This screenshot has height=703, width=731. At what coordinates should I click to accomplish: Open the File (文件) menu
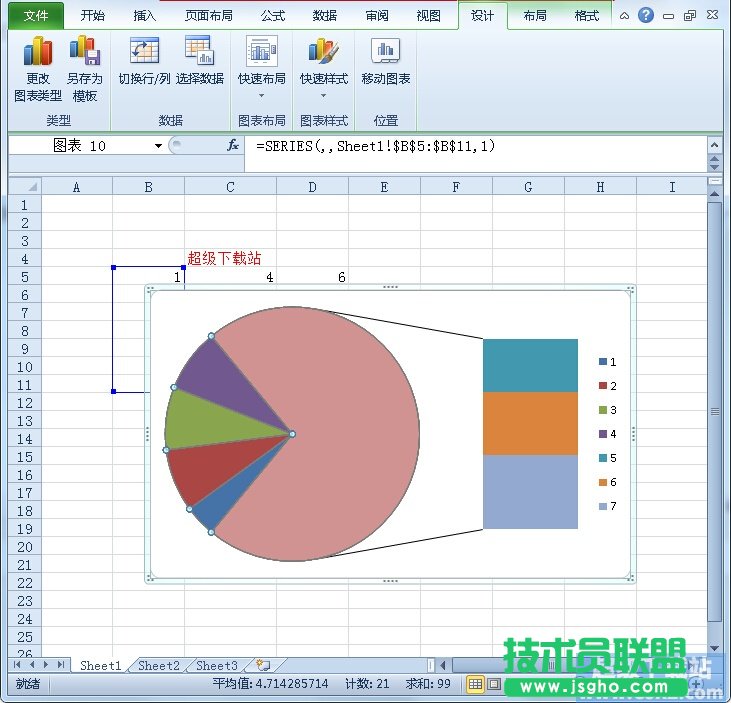(36, 16)
